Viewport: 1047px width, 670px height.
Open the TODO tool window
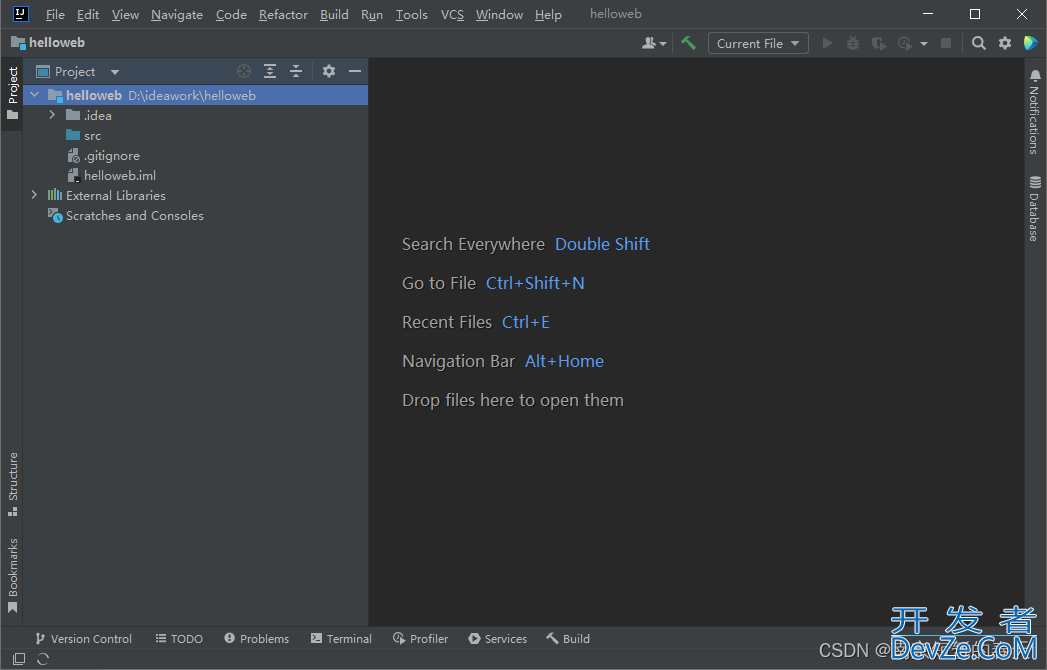(x=179, y=639)
